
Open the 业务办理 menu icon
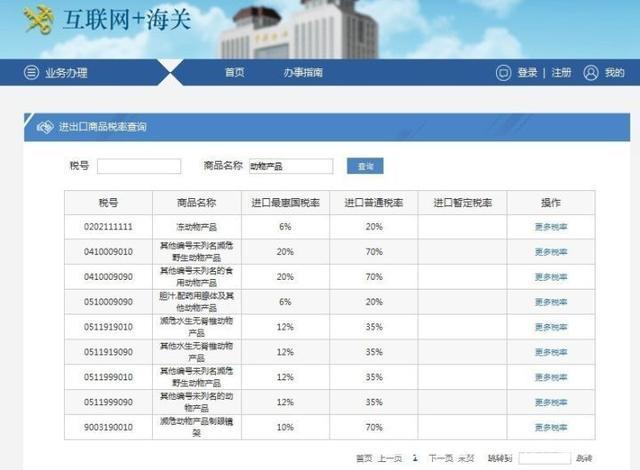click(31, 73)
